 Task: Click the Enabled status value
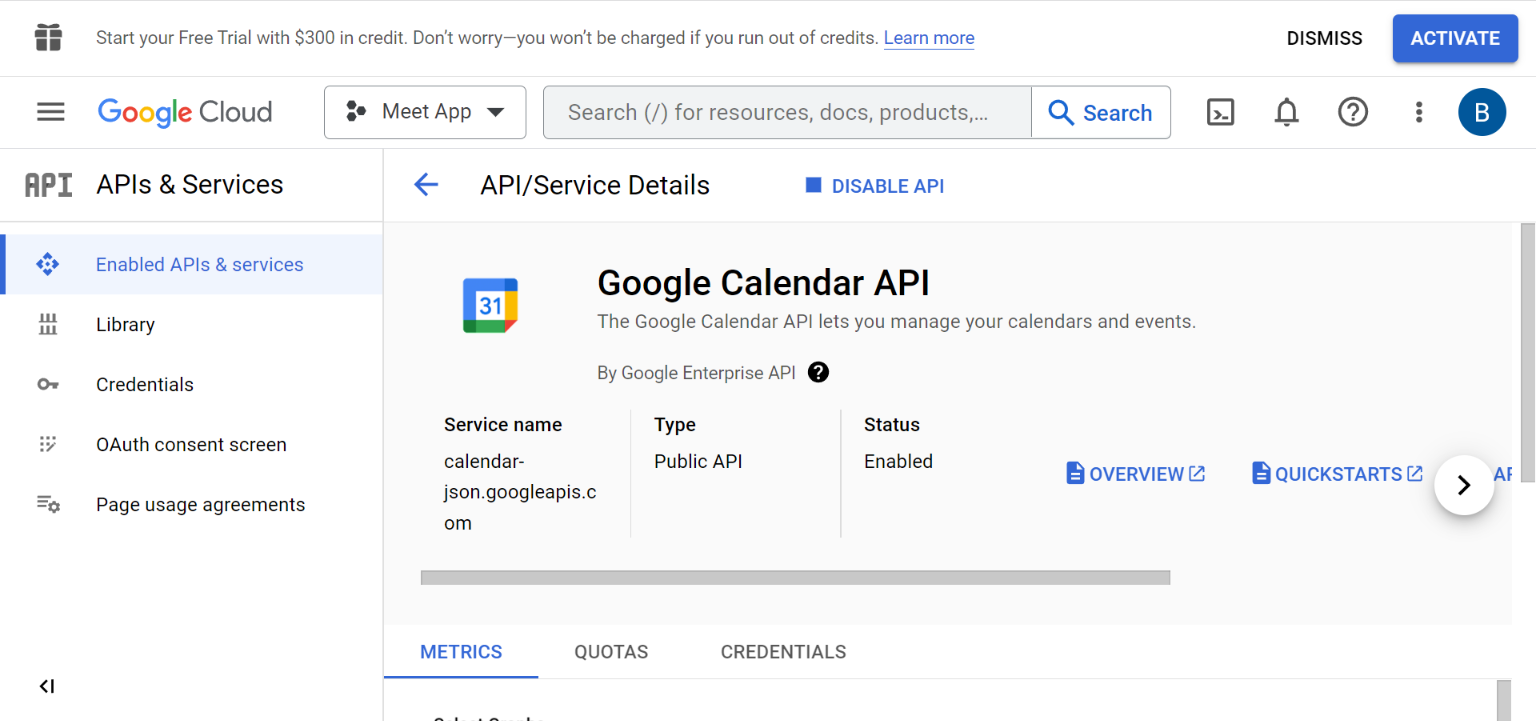(898, 461)
